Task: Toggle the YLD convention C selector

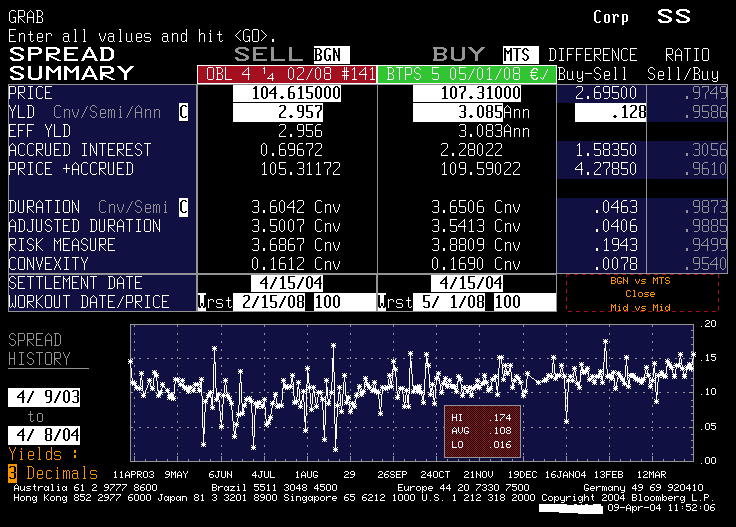Action: coord(183,112)
